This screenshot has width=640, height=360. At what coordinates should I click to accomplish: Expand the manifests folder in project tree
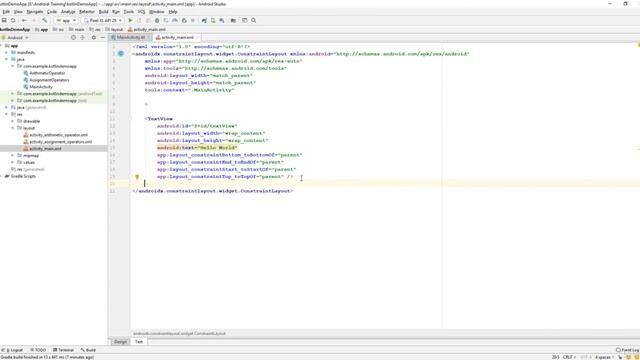pyautogui.click(x=6, y=53)
